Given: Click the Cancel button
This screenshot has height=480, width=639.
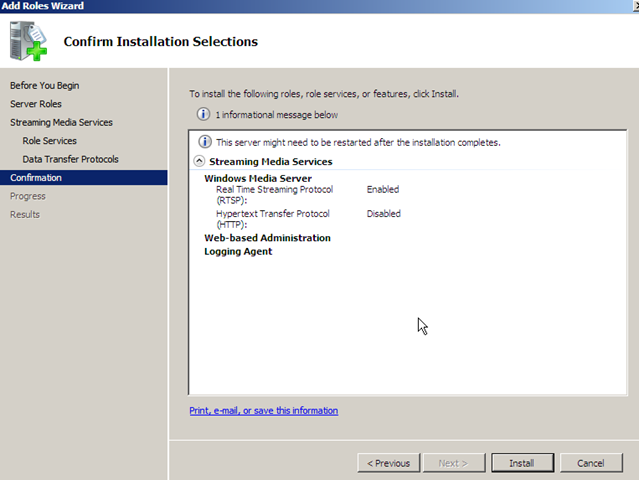Looking at the screenshot, I should pos(591,463).
